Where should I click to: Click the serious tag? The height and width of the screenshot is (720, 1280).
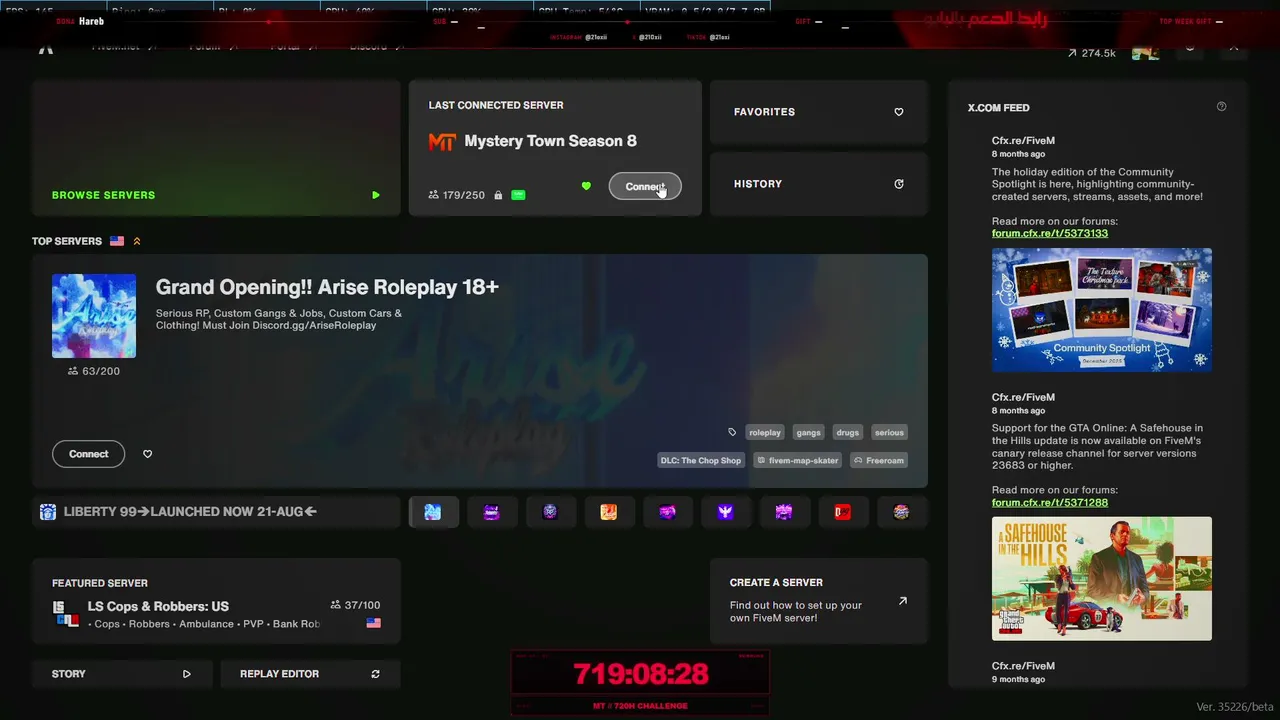[889, 432]
